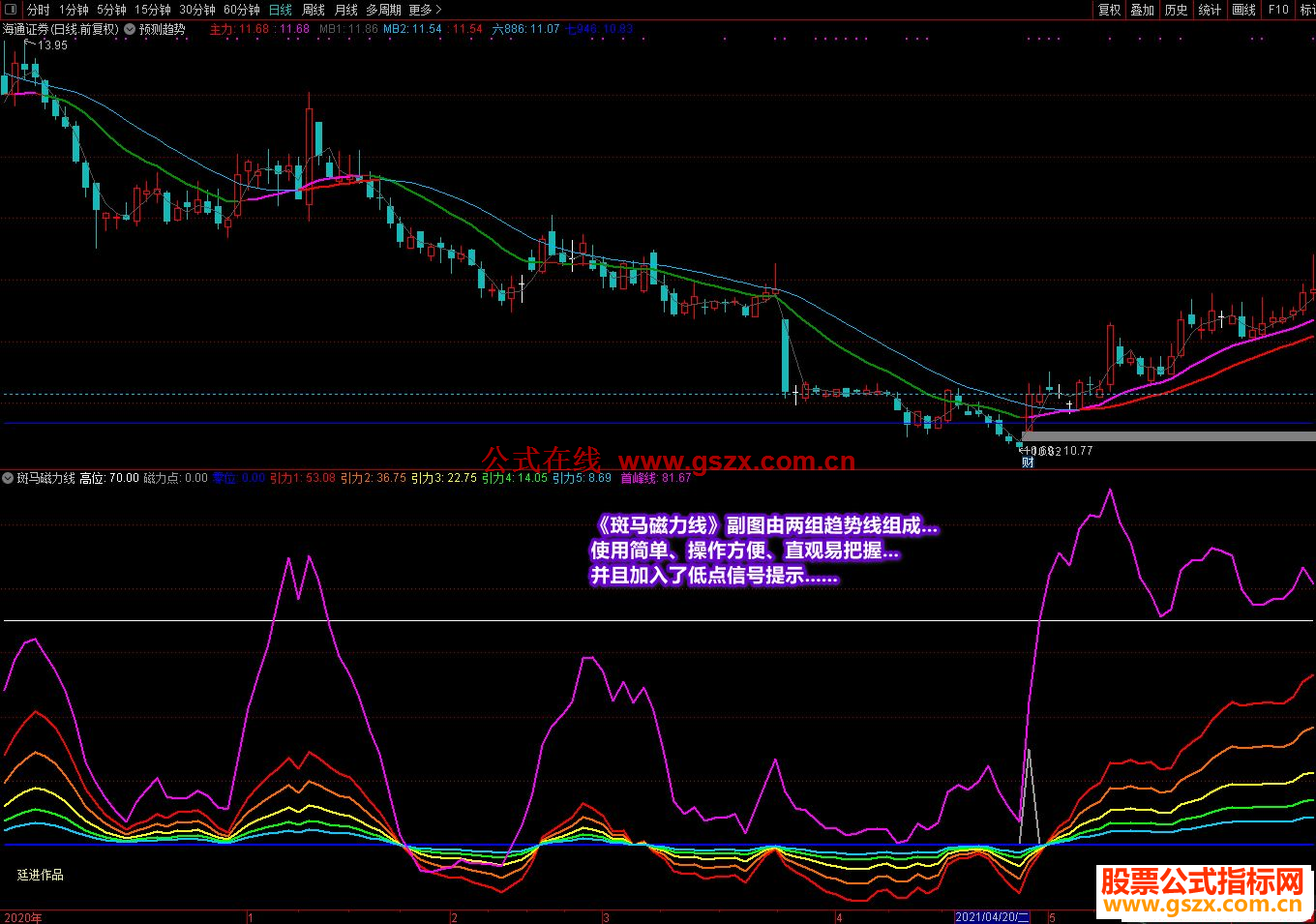Expand main chart indicator dropdown next to 预测趋势
The image size is (1316, 924).
click(x=130, y=29)
